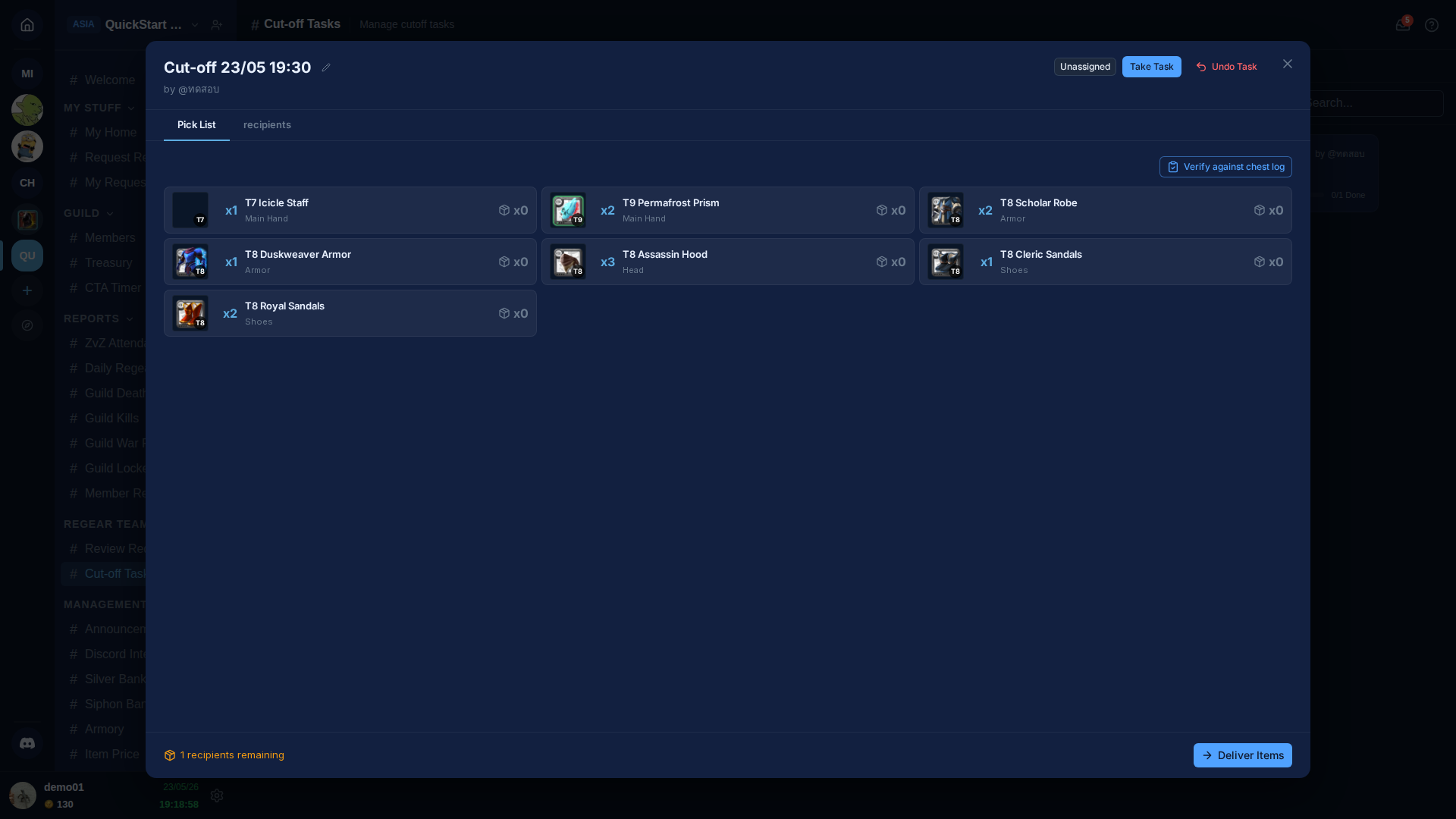This screenshot has width=1456, height=819.
Task: Click box icon in T7 Icicle Staff row
Action: [x=504, y=210]
